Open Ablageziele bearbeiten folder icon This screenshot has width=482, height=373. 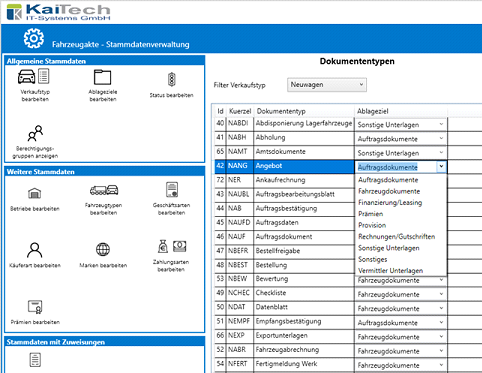coord(102,77)
